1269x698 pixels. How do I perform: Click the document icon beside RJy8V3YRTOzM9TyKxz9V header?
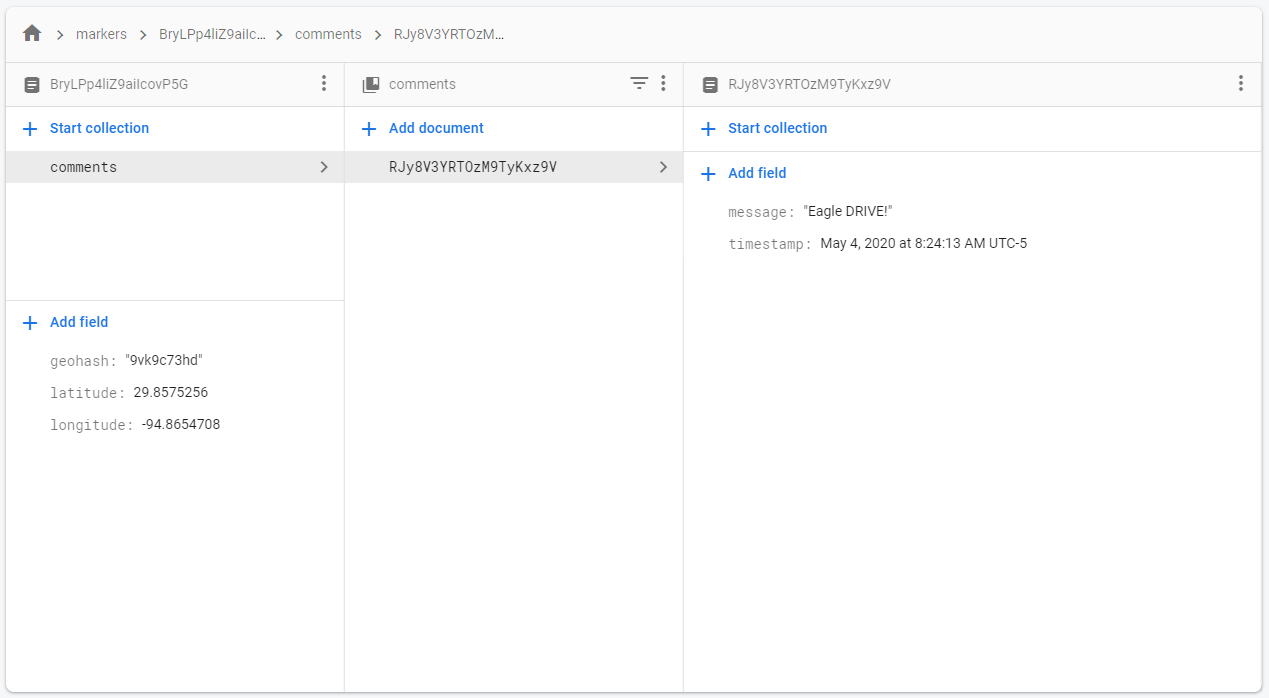tap(710, 85)
